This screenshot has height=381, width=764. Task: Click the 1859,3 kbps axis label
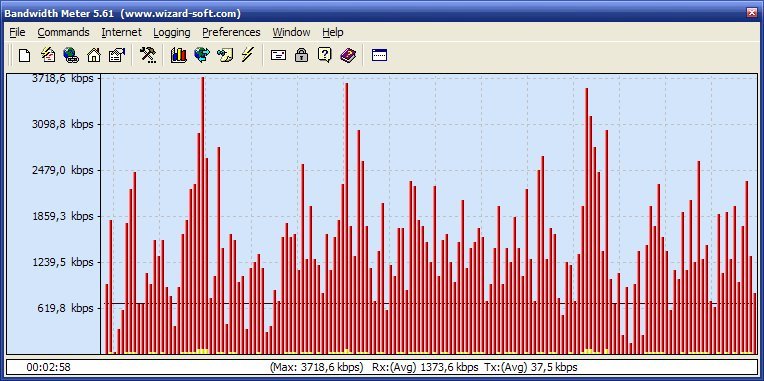click(62, 216)
